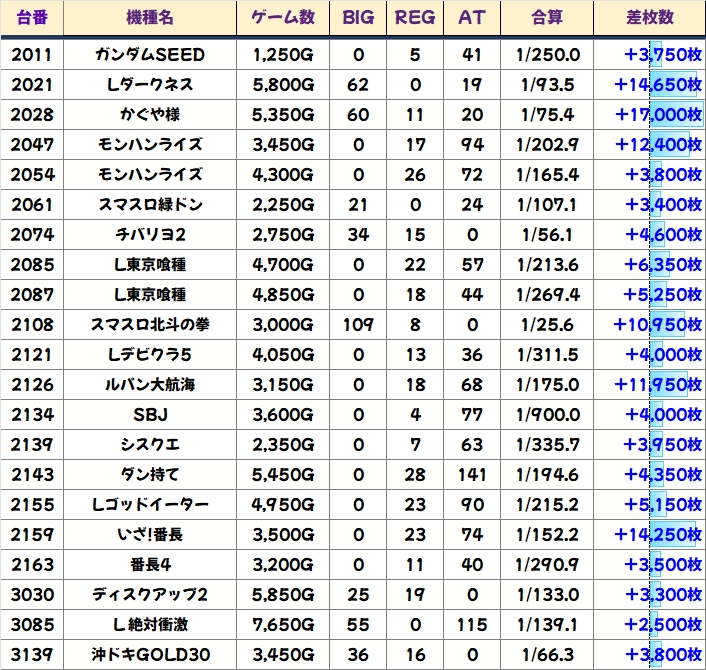This screenshot has width=706, height=670.
Task: Select machine number 2011 cell
Action: point(32,54)
